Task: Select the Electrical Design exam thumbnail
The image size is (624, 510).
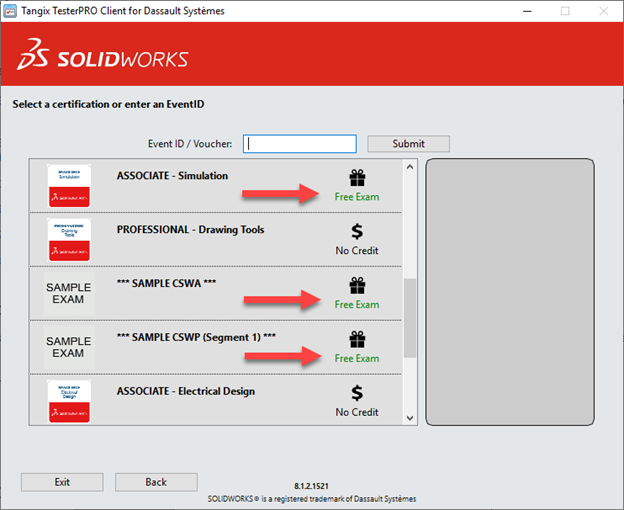Action: 69,400
